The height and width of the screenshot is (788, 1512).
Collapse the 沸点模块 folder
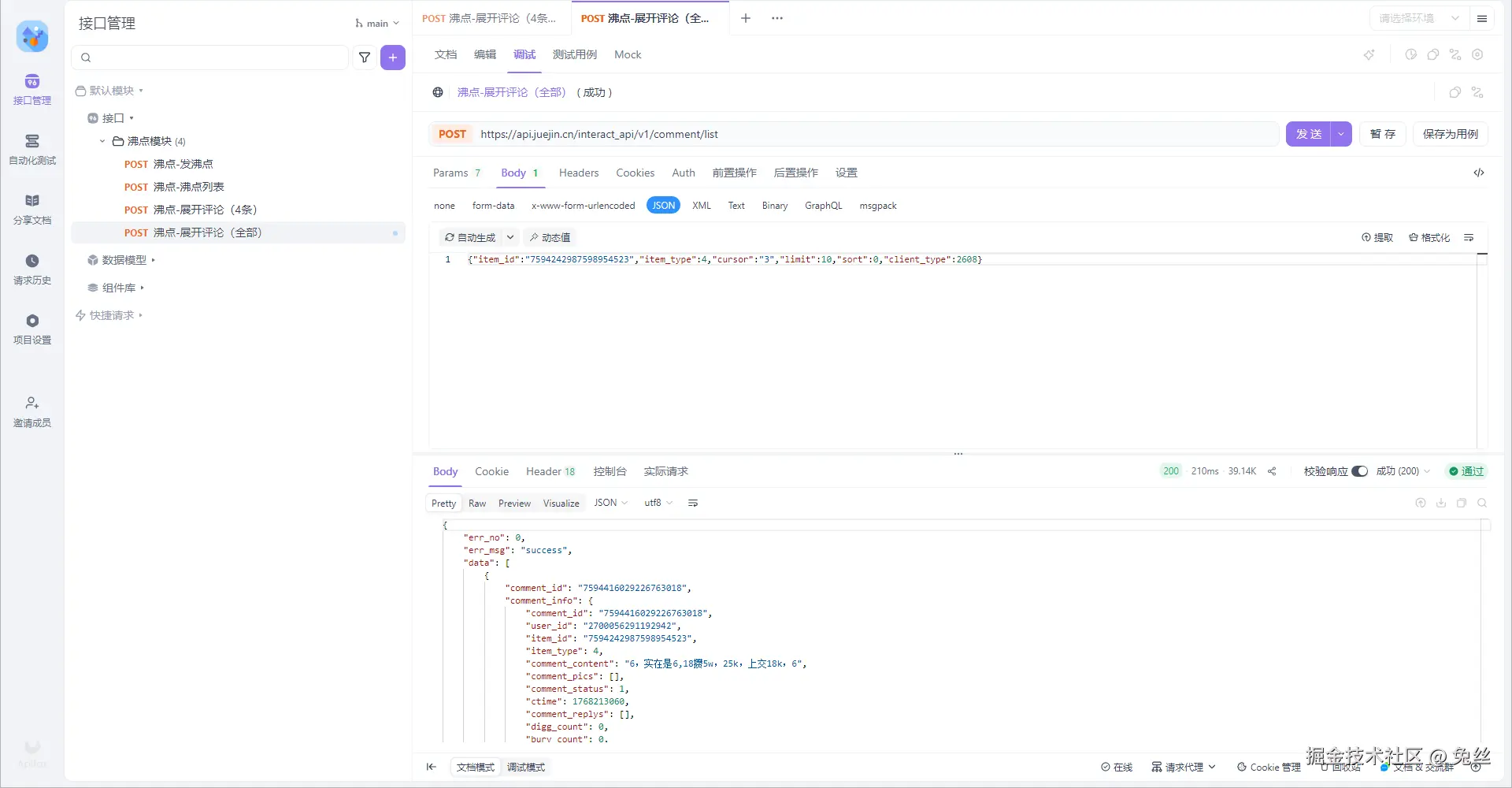point(102,141)
